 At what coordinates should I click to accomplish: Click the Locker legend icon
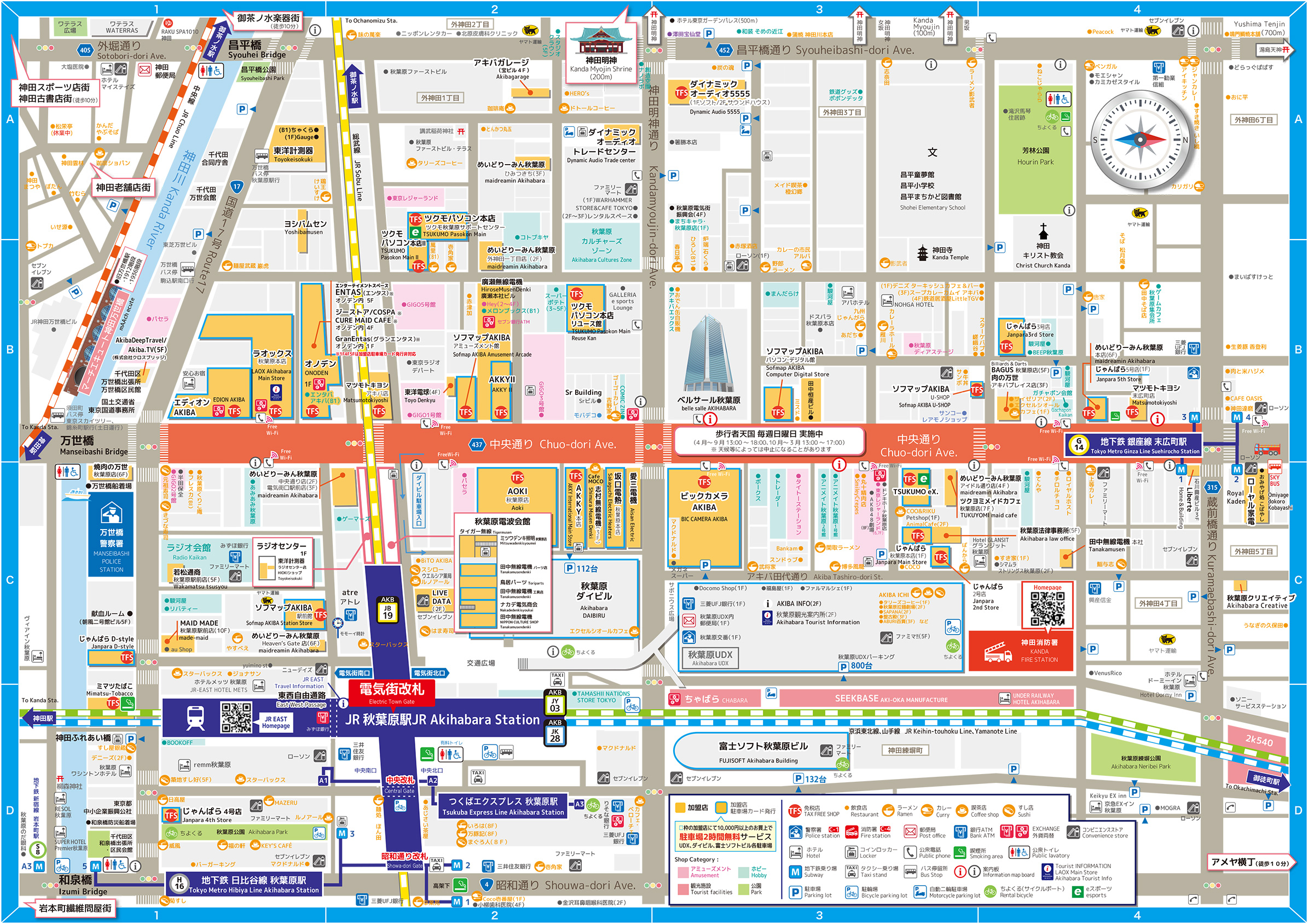pyautogui.click(x=852, y=852)
